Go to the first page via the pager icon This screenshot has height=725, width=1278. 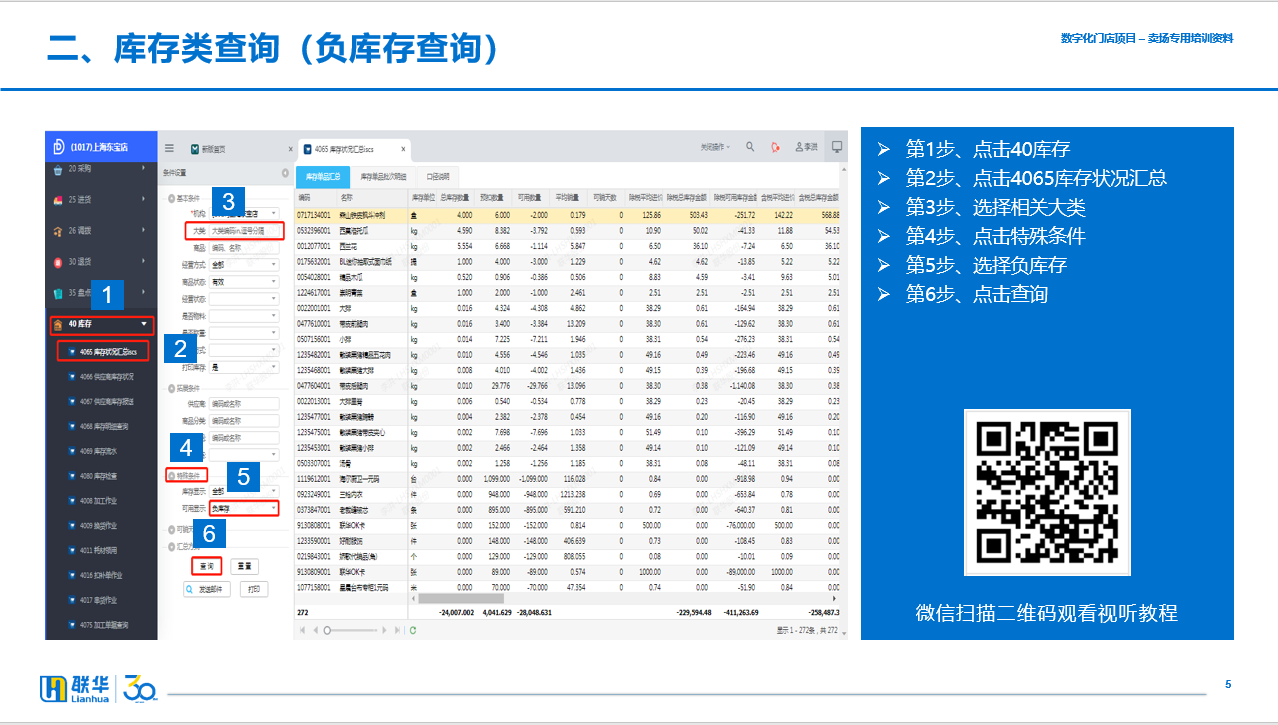pyautogui.click(x=301, y=630)
